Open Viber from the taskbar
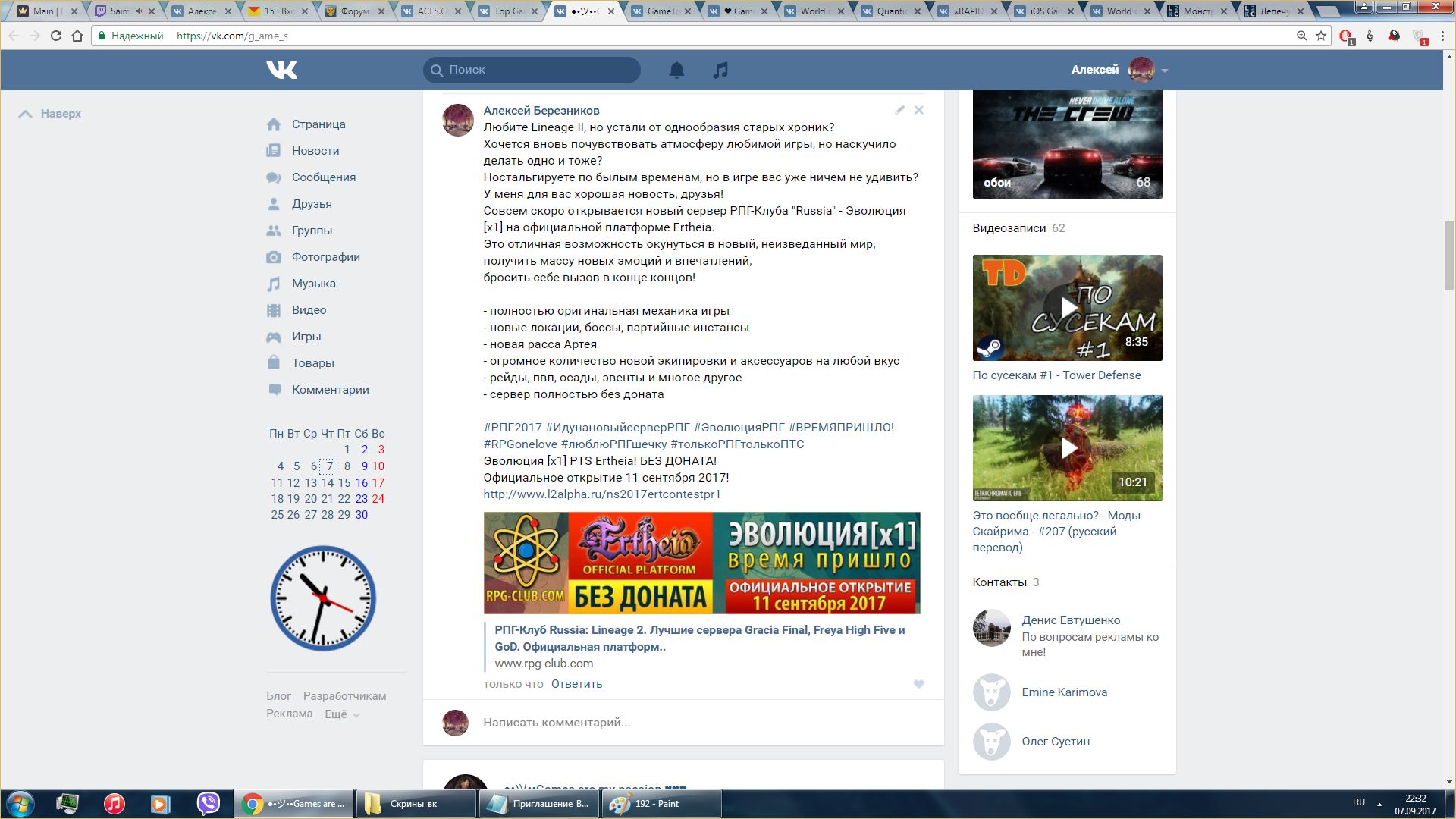The height and width of the screenshot is (819, 1456). 209,804
